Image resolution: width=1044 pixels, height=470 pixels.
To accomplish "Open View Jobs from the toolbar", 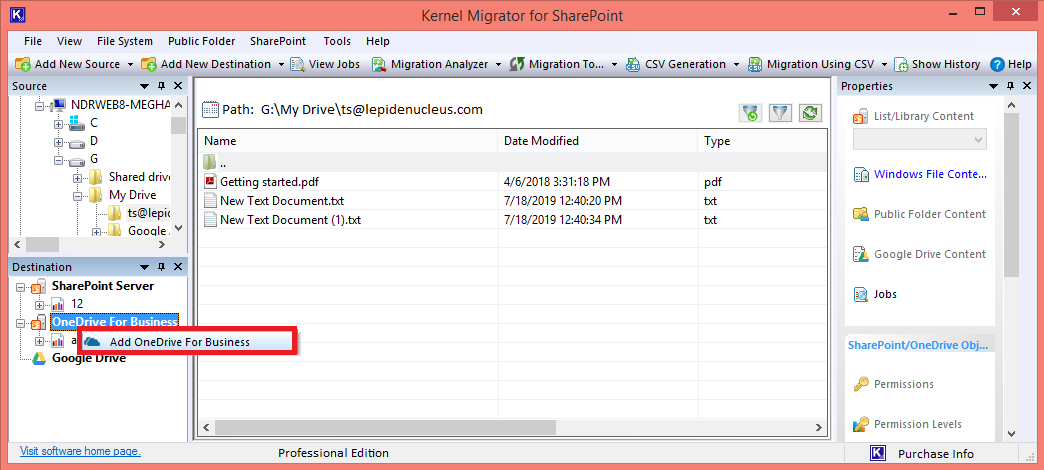I will coord(326,65).
